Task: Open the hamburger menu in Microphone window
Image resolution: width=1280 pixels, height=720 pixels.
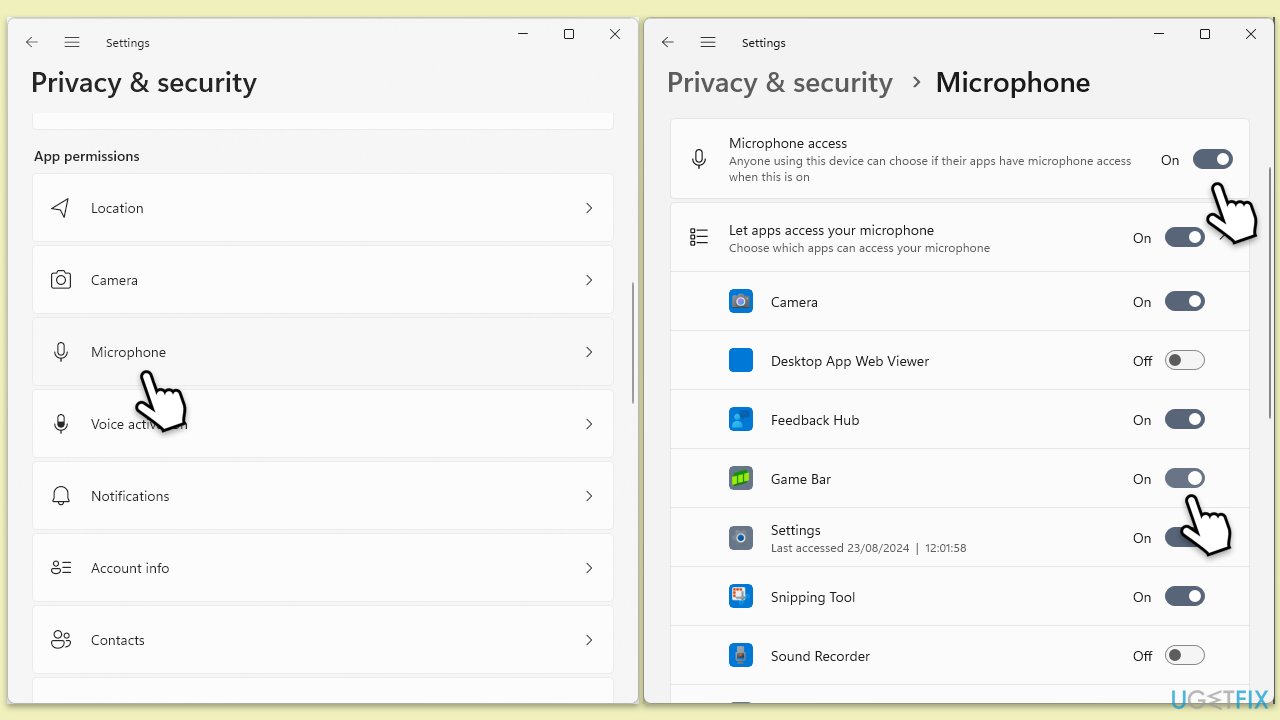Action: click(x=708, y=42)
